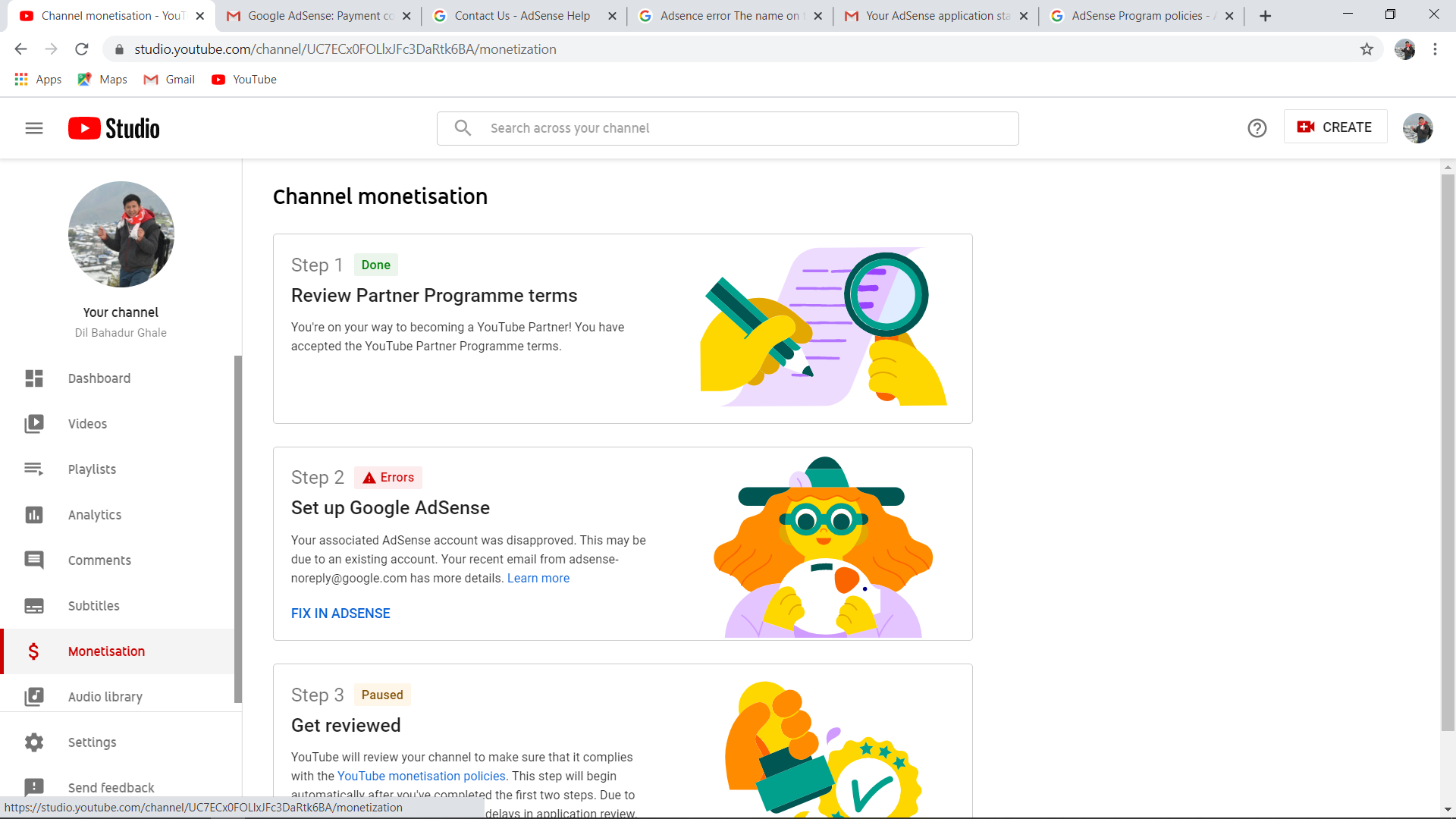Open the help question mark icon
The height and width of the screenshot is (819, 1456).
[x=1257, y=128]
